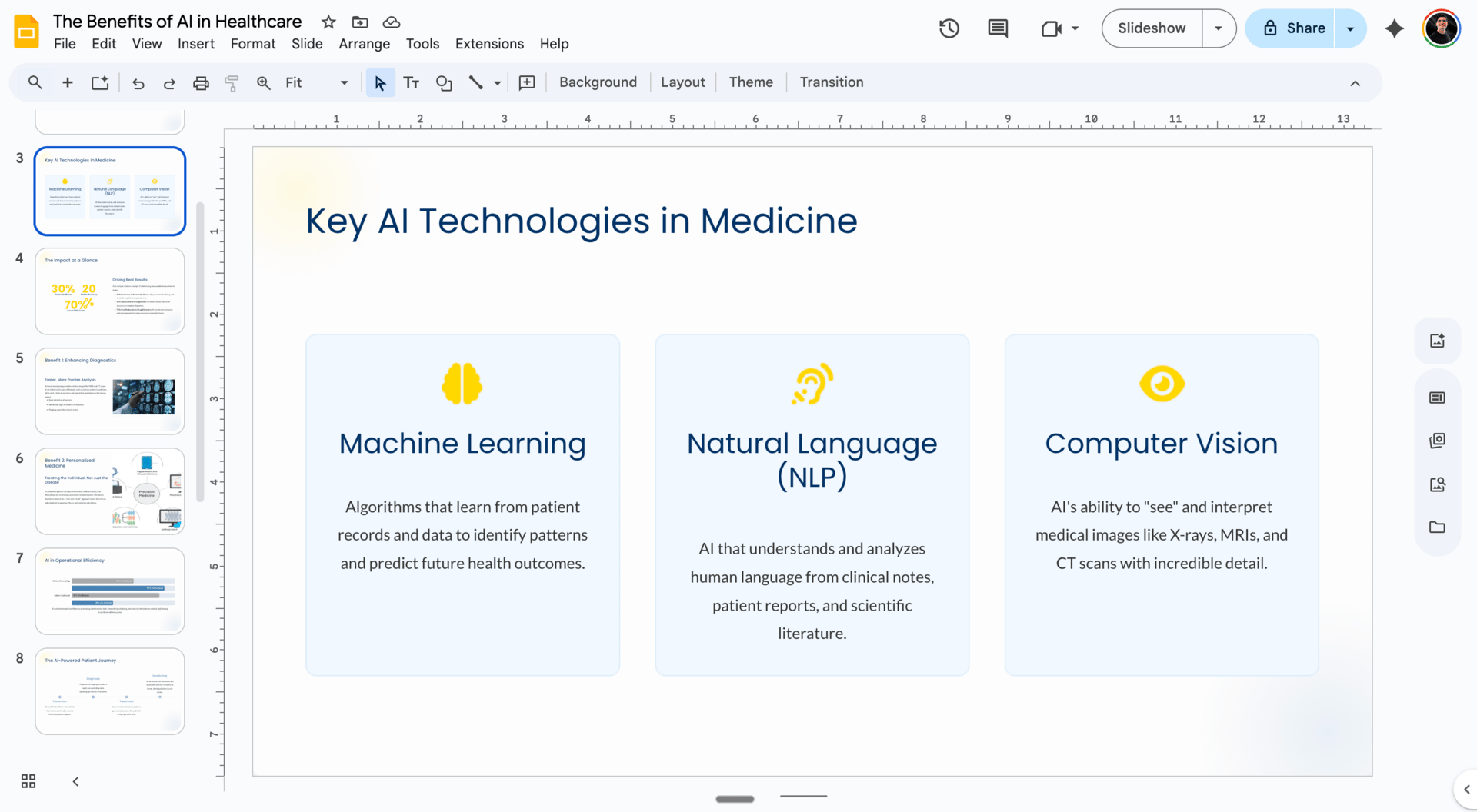
Task: Collapse the toolbar with chevron
Action: click(x=1355, y=83)
